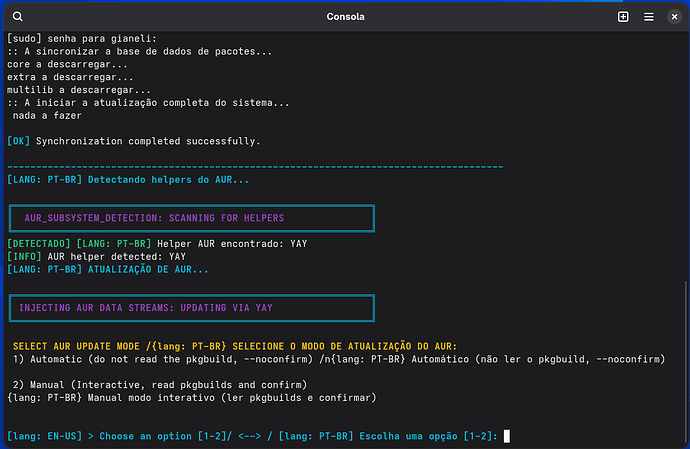Screen dimensions: 690x449
Task: Click option '1) Automatic' line
Action: pos(339,359)
